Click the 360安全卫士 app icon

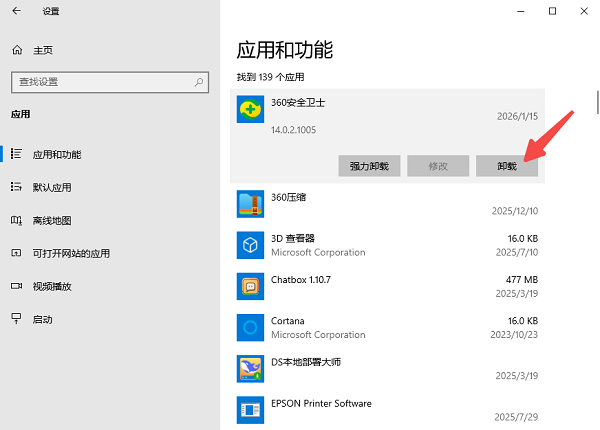coord(250,109)
